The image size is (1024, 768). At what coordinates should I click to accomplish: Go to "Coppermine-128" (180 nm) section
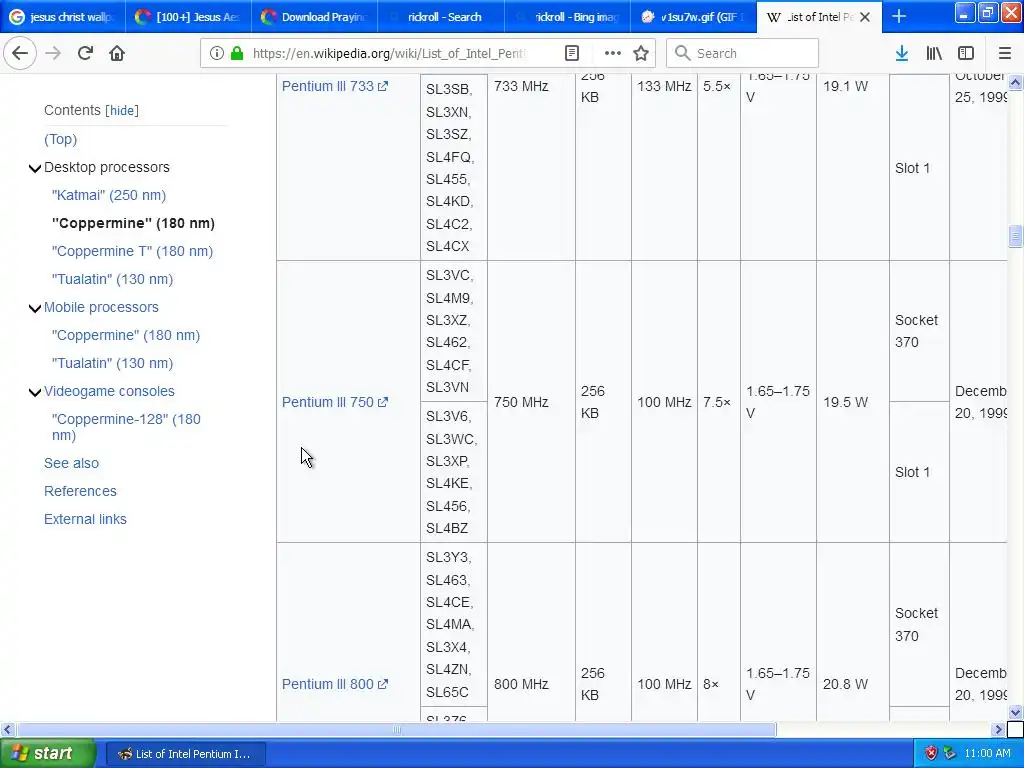pyautogui.click(x=127, y=427)
